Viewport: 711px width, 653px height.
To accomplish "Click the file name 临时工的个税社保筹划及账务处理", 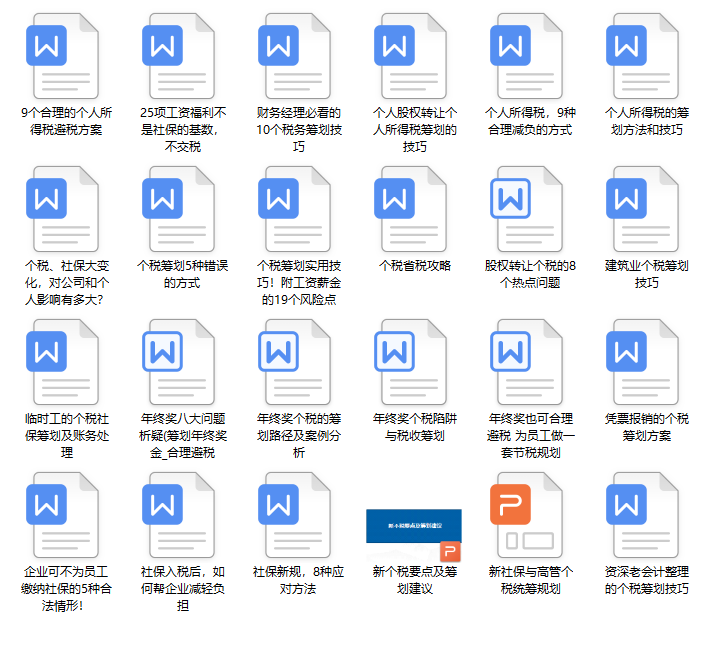I will click(x=67, y=435).
